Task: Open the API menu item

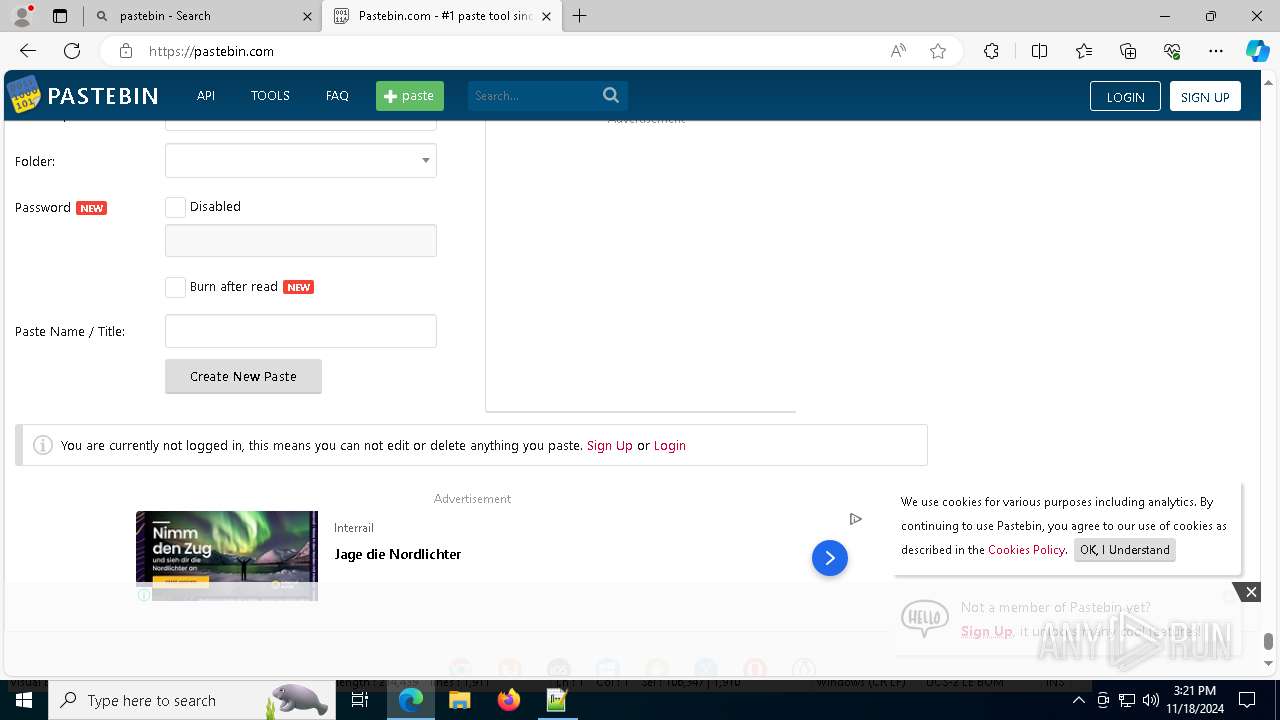Action: point(206,96)
